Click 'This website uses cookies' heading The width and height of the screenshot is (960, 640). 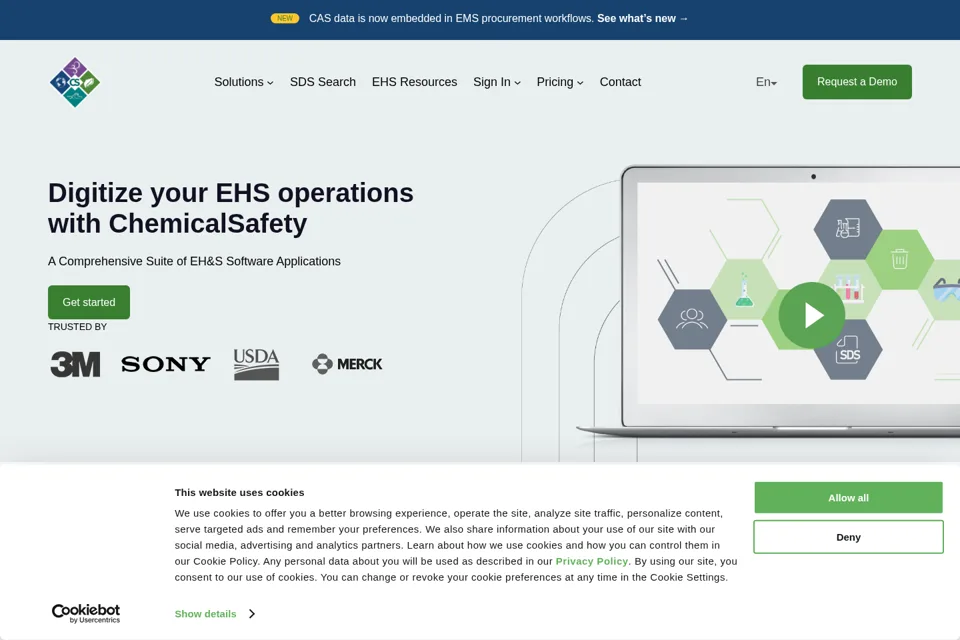point(239,492)
